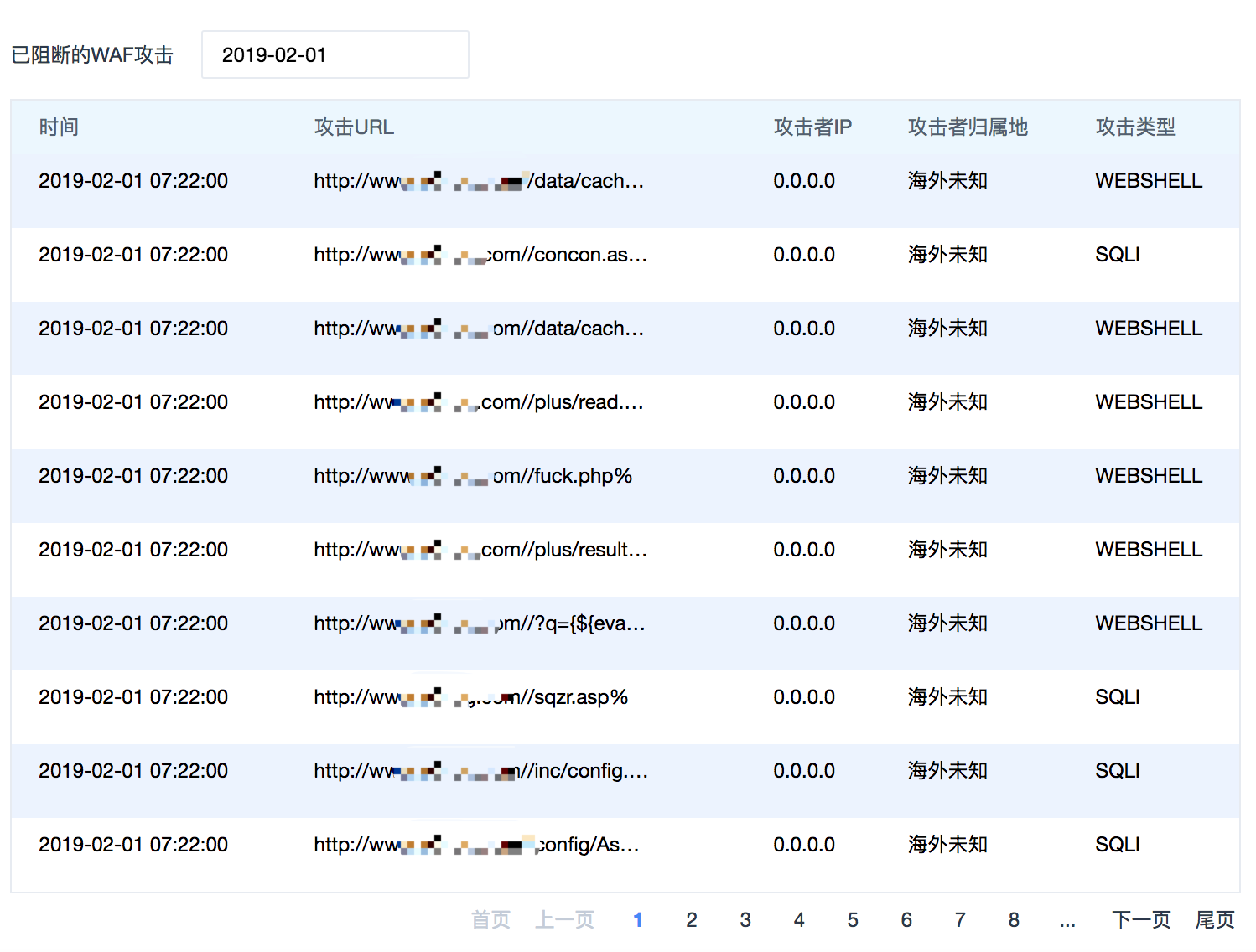Click 尾页 to jump to last page
The width and height of the screenshot is (1256, 952).
[1214, 920]
